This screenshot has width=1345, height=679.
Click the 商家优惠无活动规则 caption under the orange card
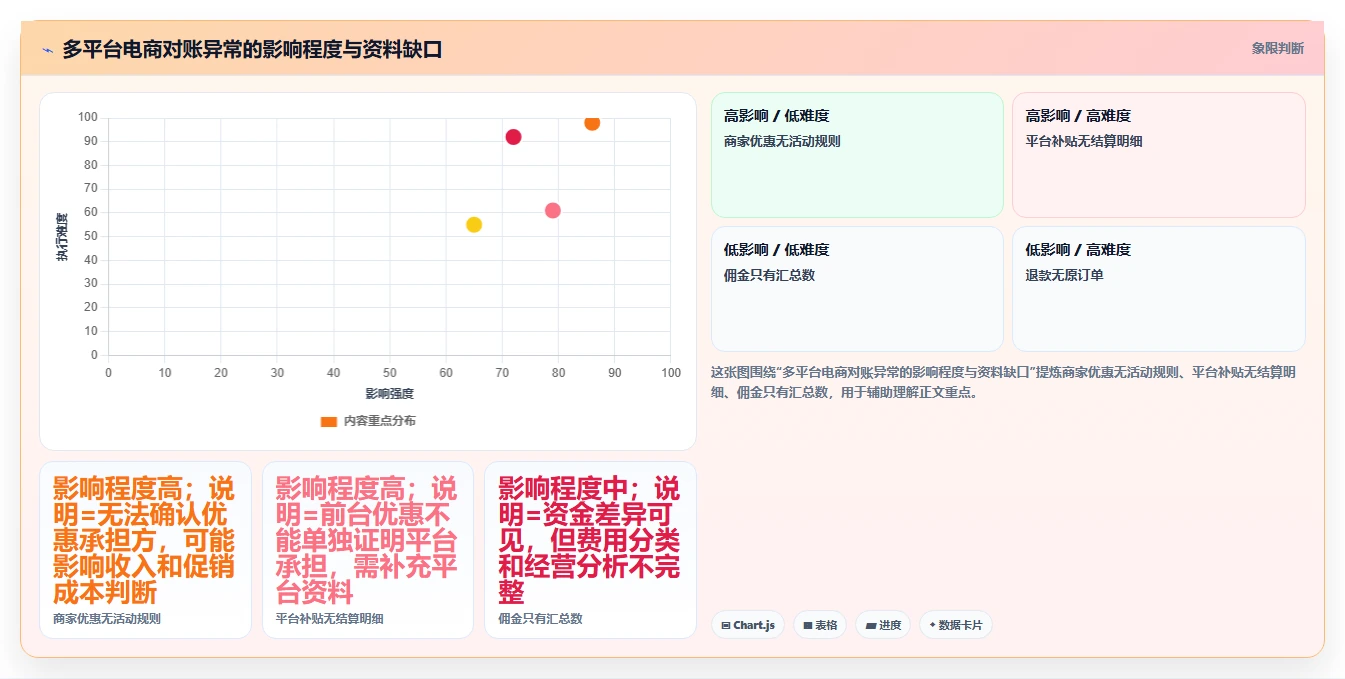pos(107,619)
